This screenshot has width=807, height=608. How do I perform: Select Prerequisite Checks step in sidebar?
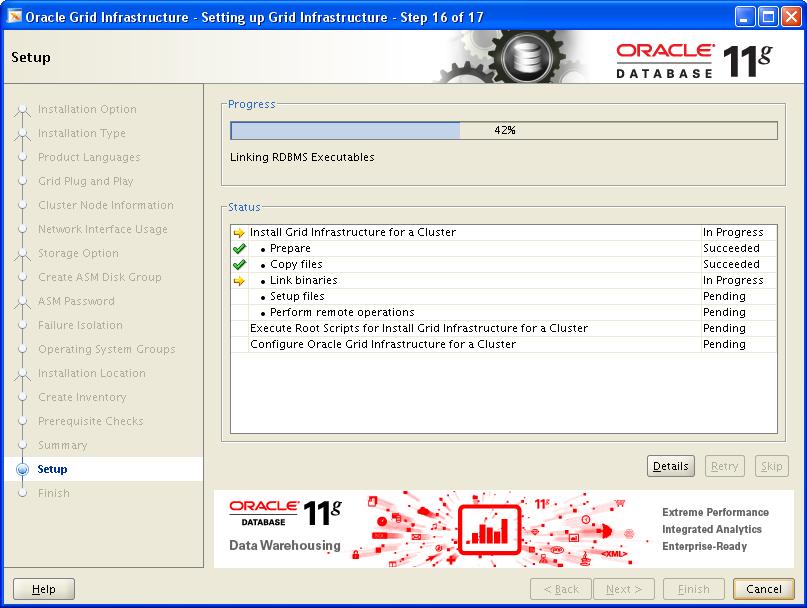(x=90, y=421)
